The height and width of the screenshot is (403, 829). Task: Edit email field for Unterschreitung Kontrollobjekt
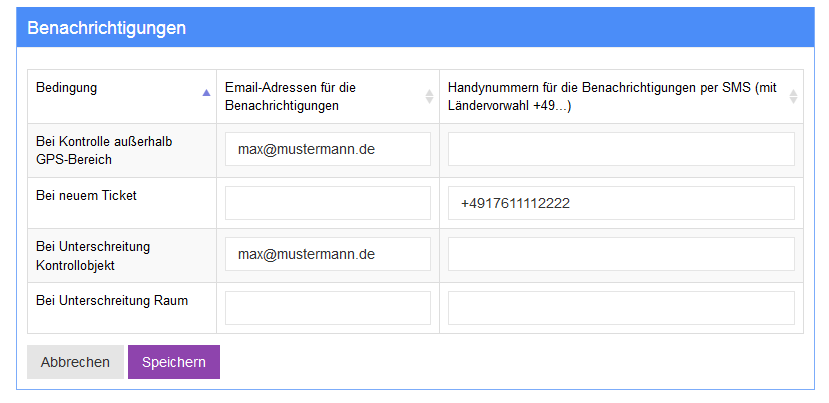pos(328,254)
